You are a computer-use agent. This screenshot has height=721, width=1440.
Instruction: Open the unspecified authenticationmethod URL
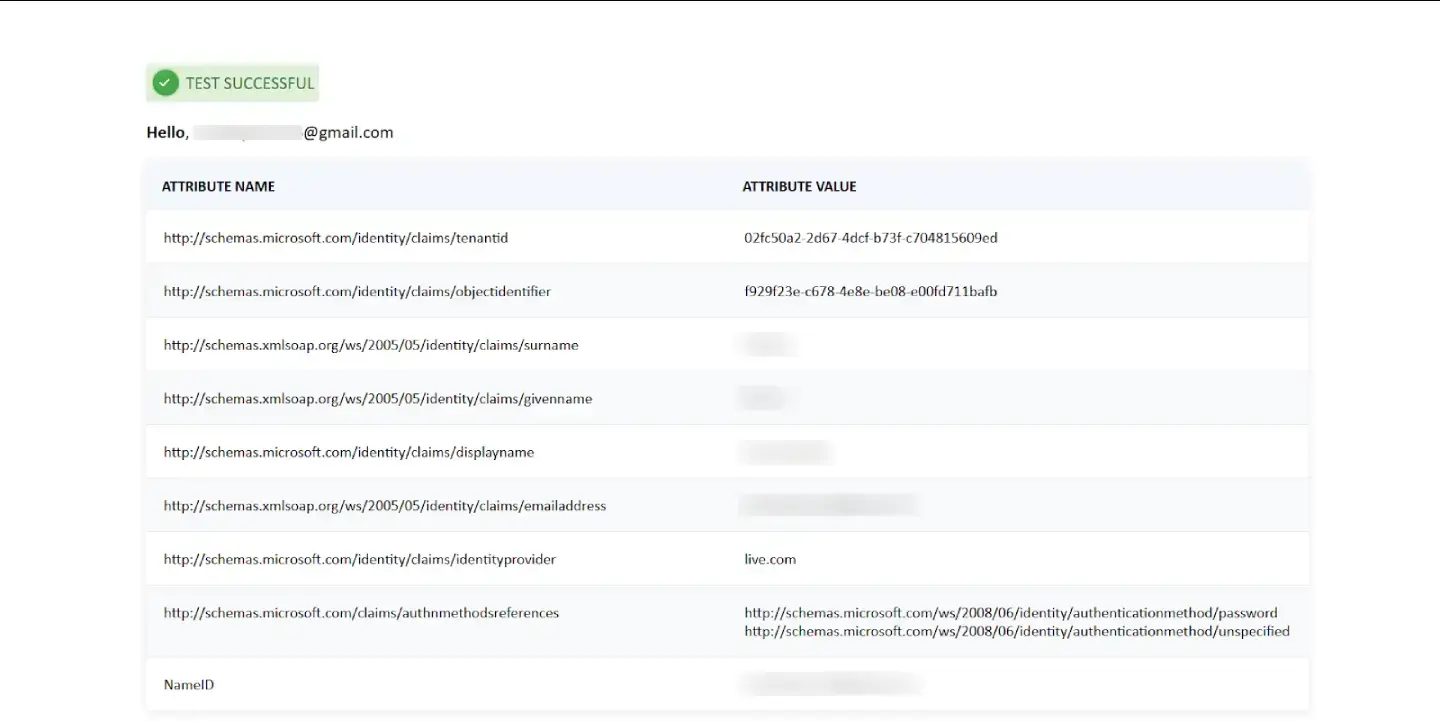coord(1016,631)
